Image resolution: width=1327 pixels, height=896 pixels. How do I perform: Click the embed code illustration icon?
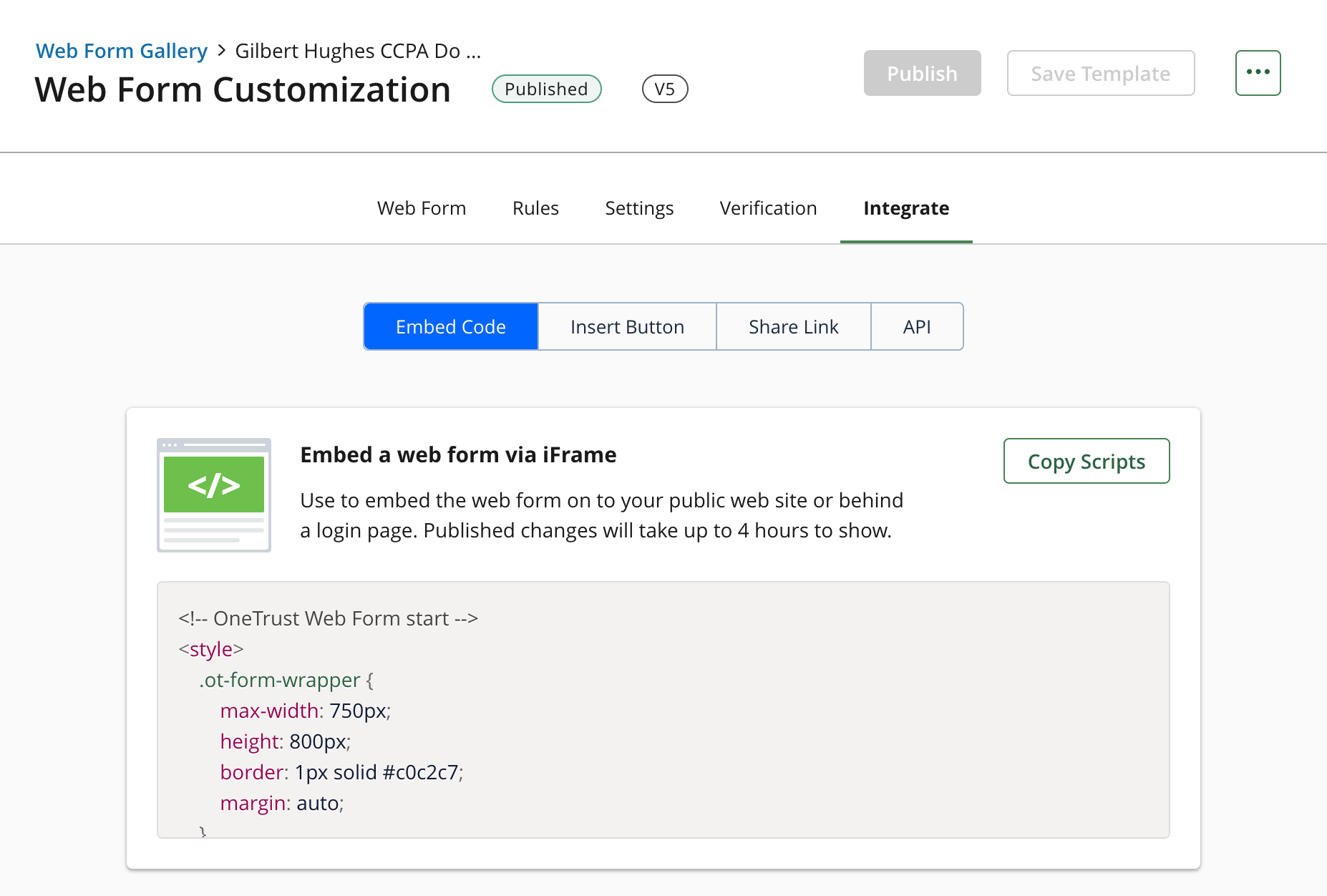click(x=213, y=495)
